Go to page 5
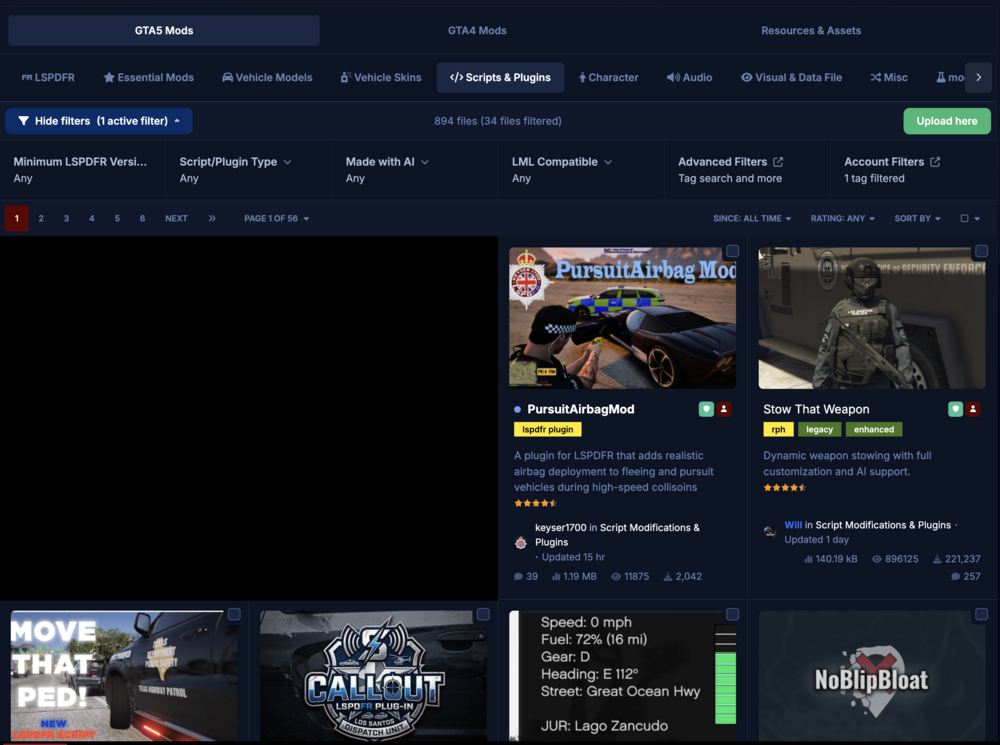 [x=117, y=218]
